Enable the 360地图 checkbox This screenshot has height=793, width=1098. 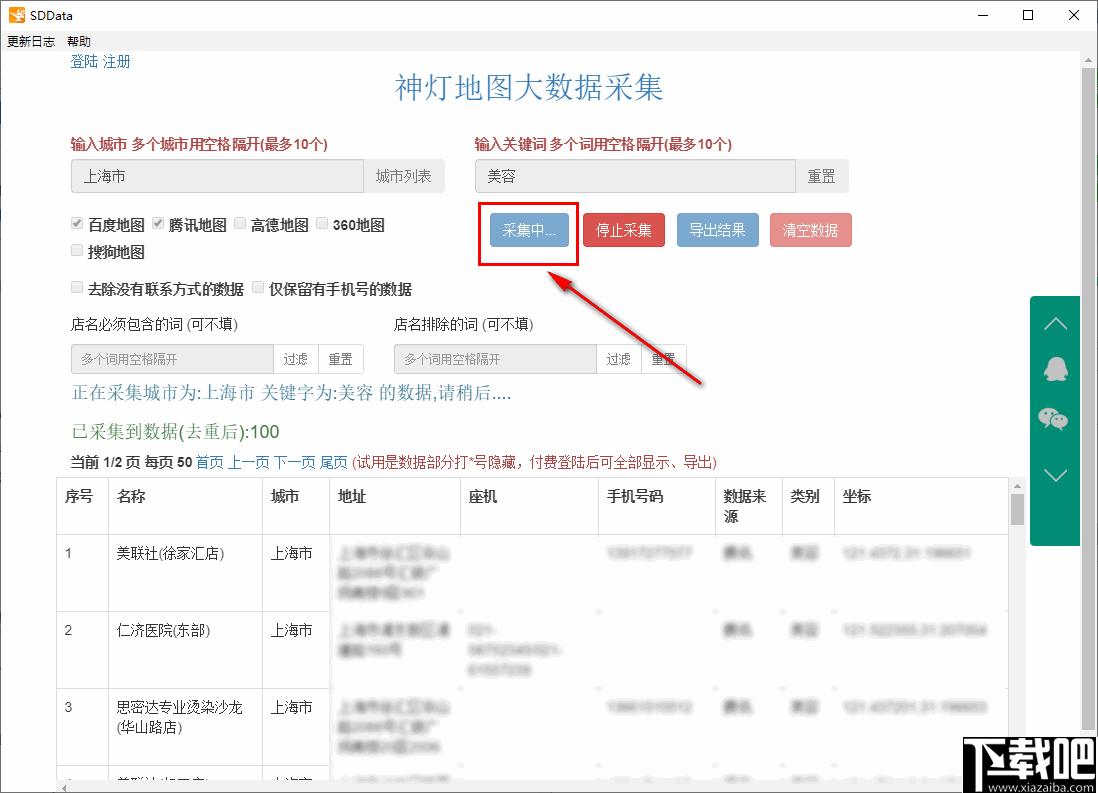322,223
